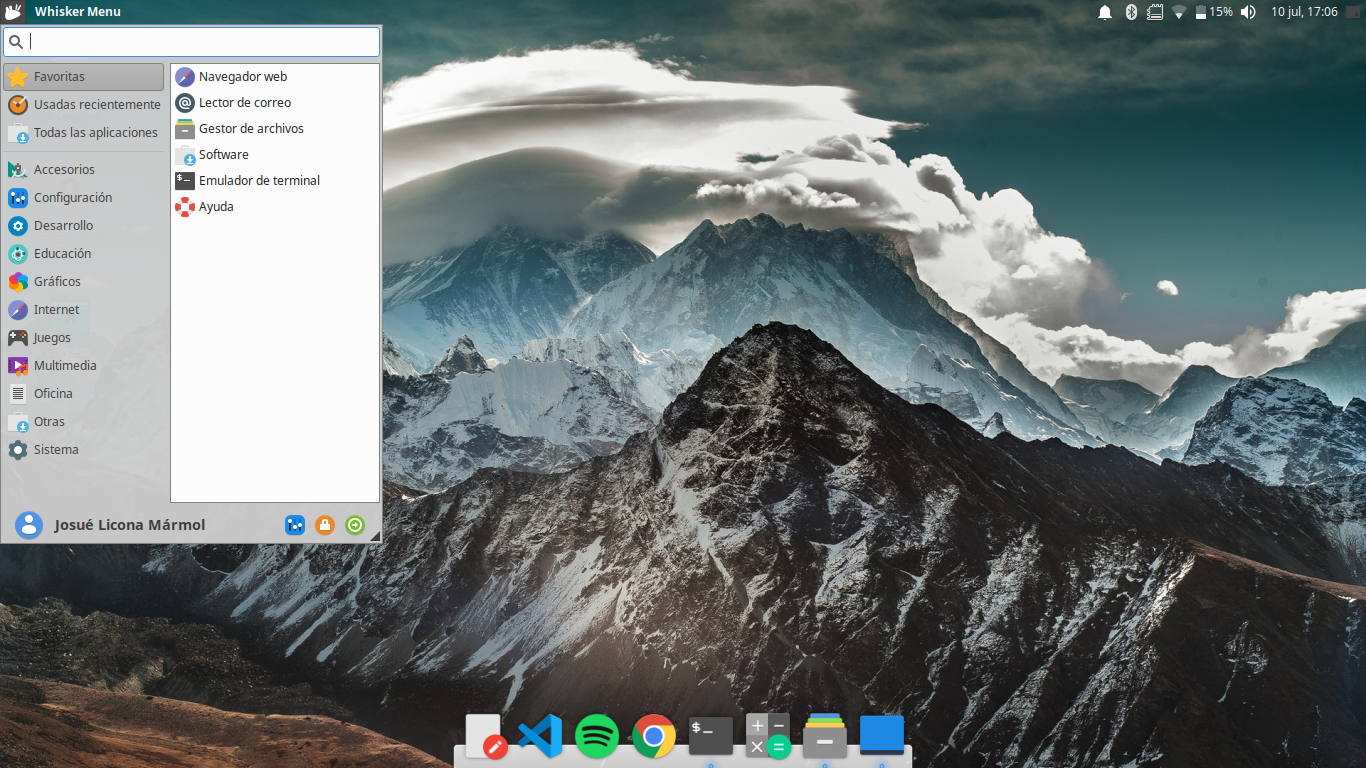Launch Navegador web
The image size is (1366, 768).
tap(275, 76)
